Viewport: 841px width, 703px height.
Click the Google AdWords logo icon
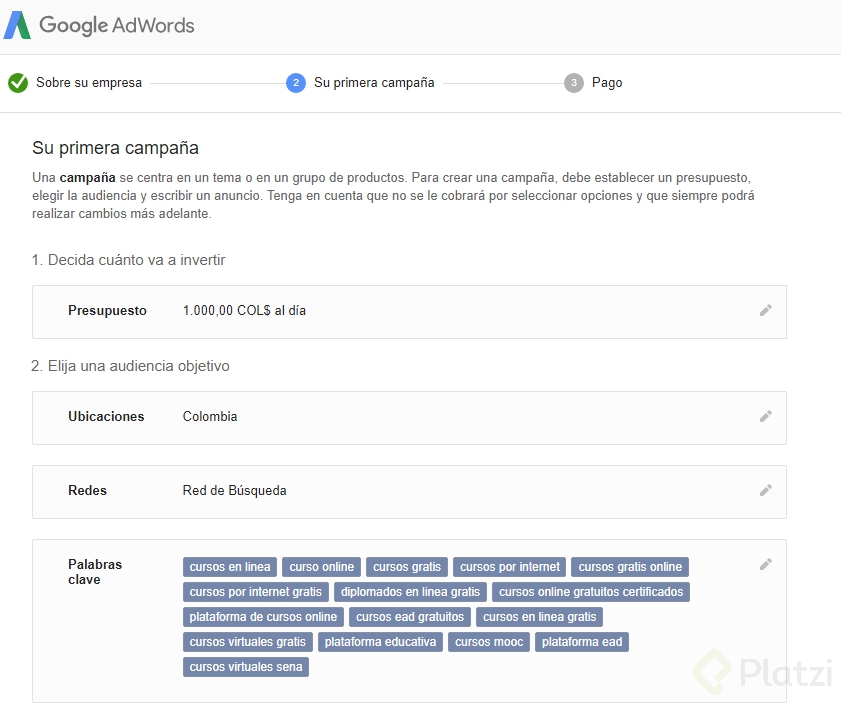18,25
